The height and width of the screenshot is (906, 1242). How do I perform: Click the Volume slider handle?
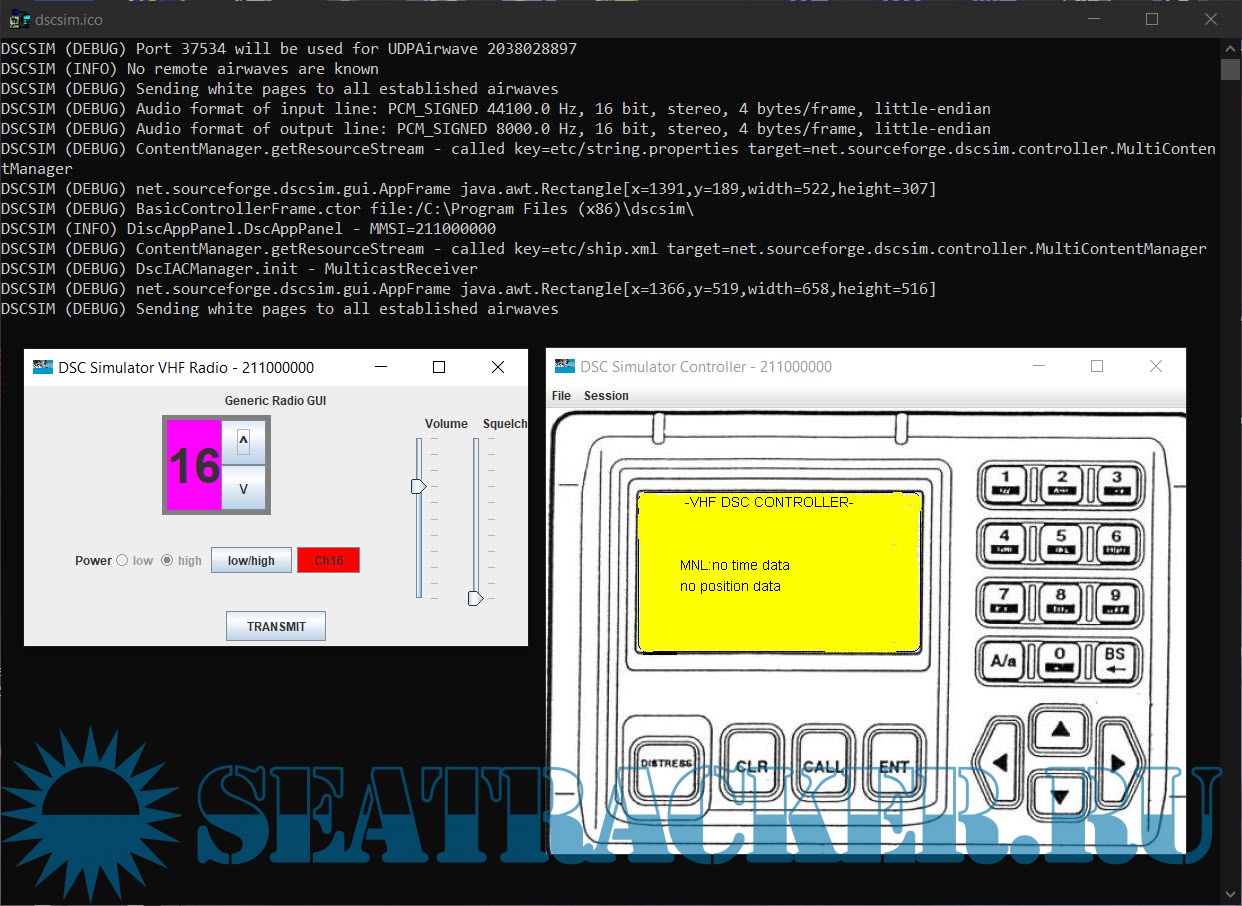point(419,486)
